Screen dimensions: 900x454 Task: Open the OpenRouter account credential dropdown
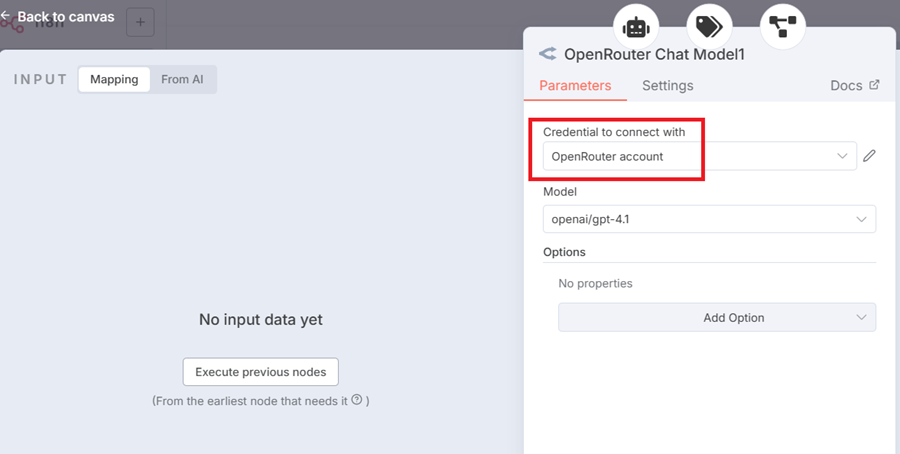(x=699, y=156)
